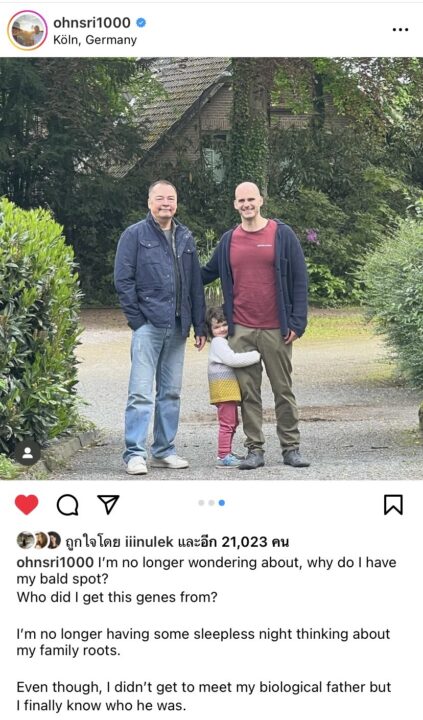The width and height of the screenshot is (423, 720).
Task: Select the active third carousel dot
Action: pos(222,503)
